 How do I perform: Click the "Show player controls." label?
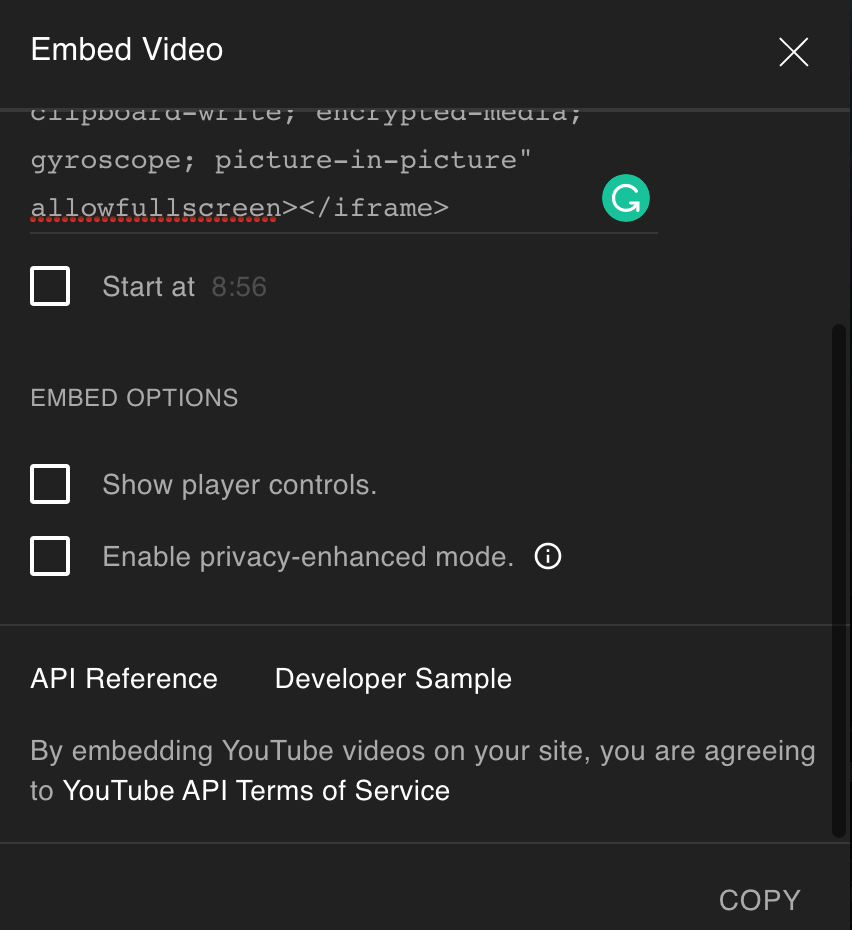click(x=239, y=485)
